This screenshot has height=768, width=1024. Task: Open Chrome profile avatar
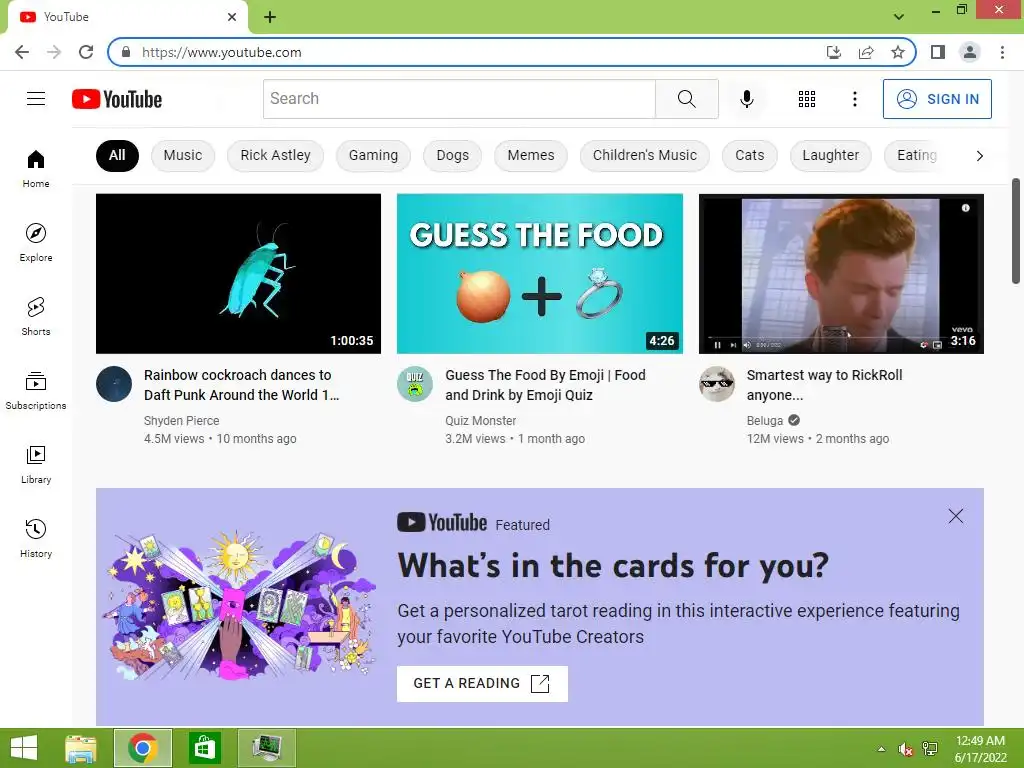[970, 52]
